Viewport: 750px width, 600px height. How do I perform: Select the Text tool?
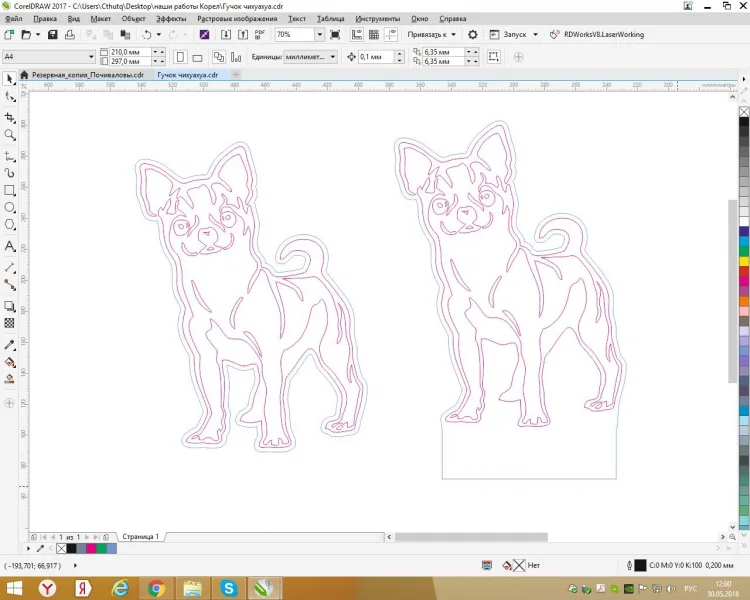10,246
